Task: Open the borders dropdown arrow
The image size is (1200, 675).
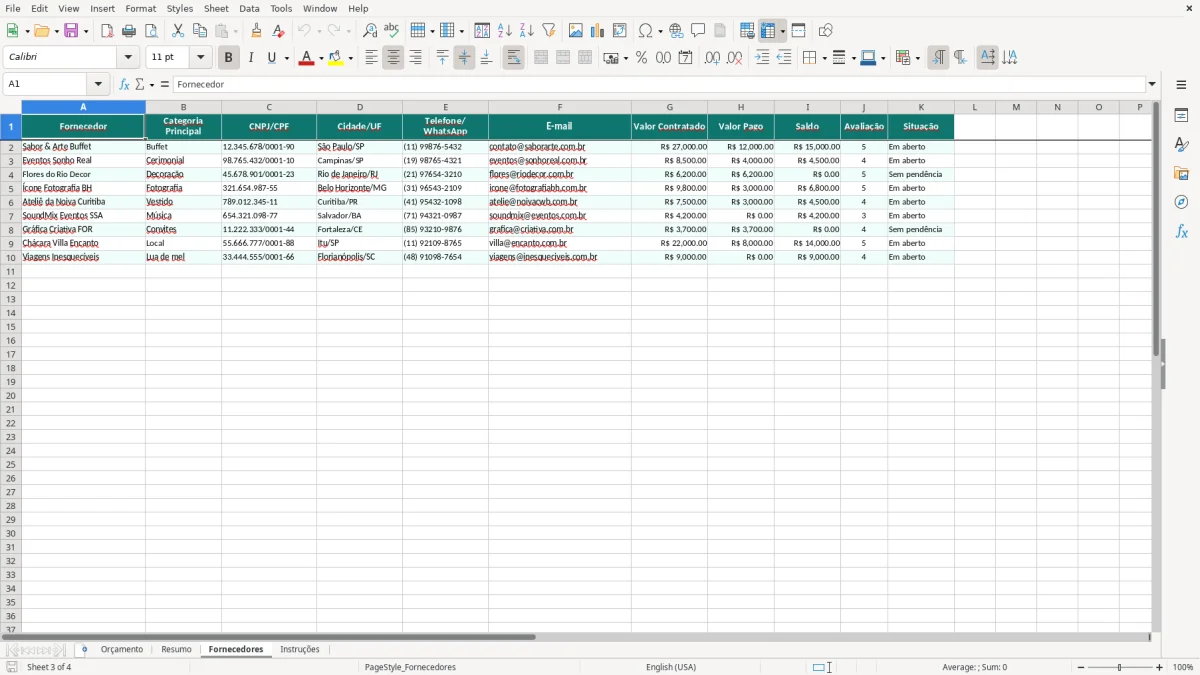Action: tap(823, 58)
